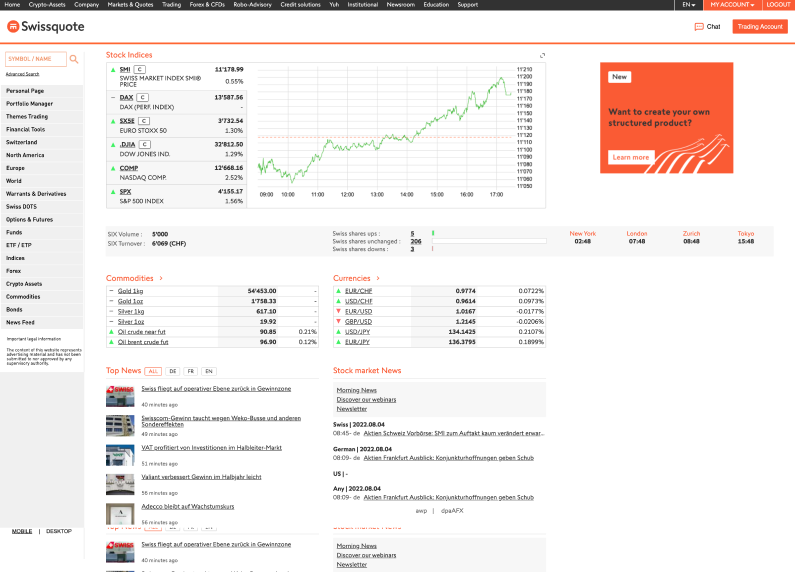Click the Swisscom building news thumbnail
This screenshot has height=572, width=795.
(120, 425)
